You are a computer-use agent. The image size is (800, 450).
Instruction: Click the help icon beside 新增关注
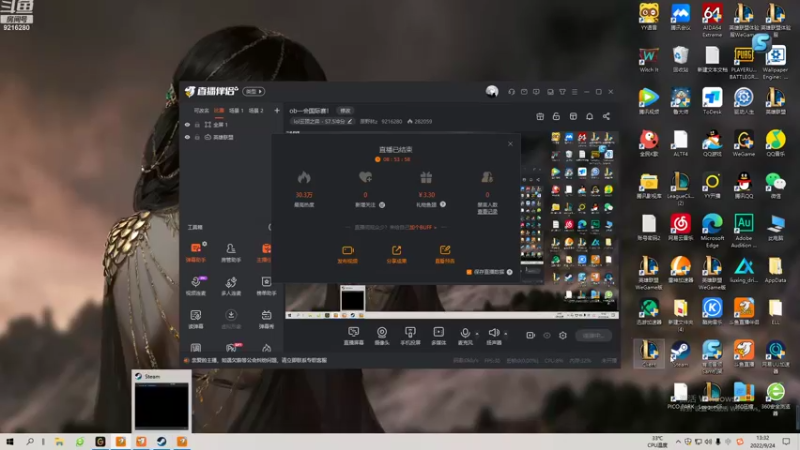tap(382, 205)
